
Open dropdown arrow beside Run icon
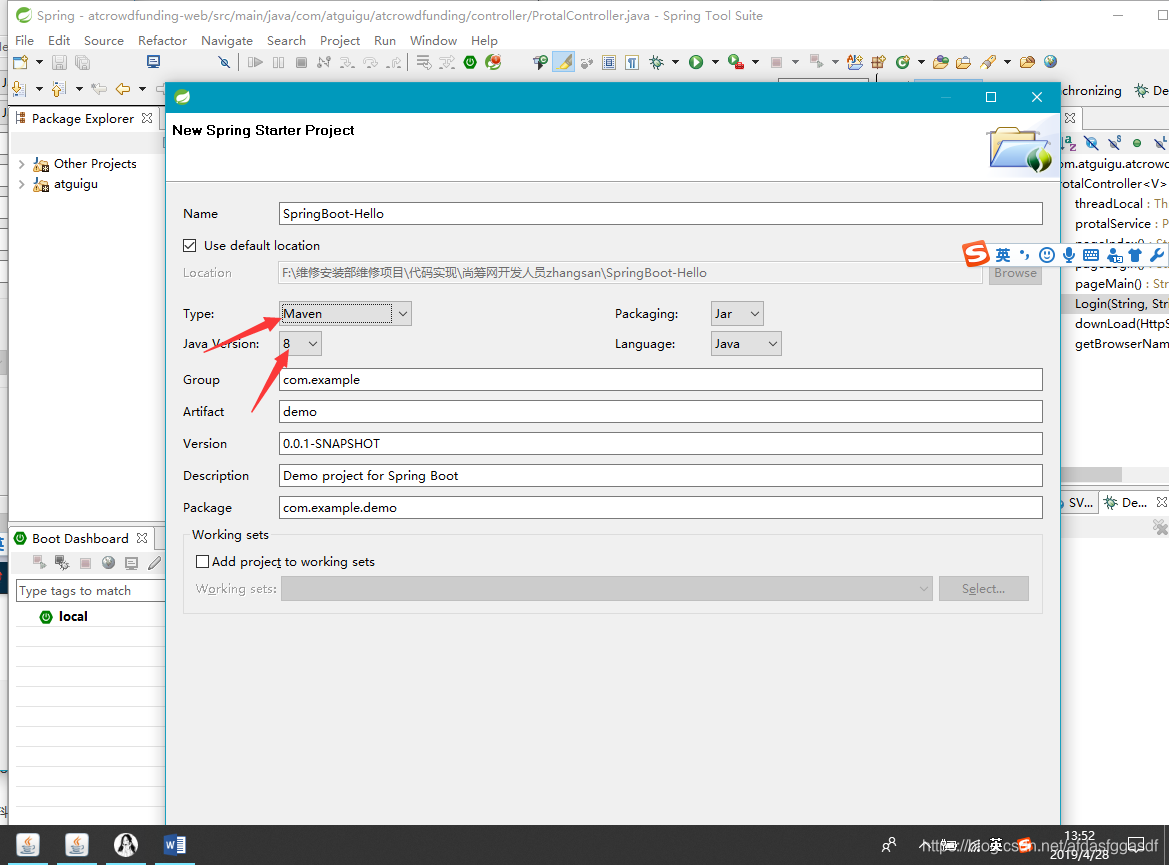click(715, 62)
